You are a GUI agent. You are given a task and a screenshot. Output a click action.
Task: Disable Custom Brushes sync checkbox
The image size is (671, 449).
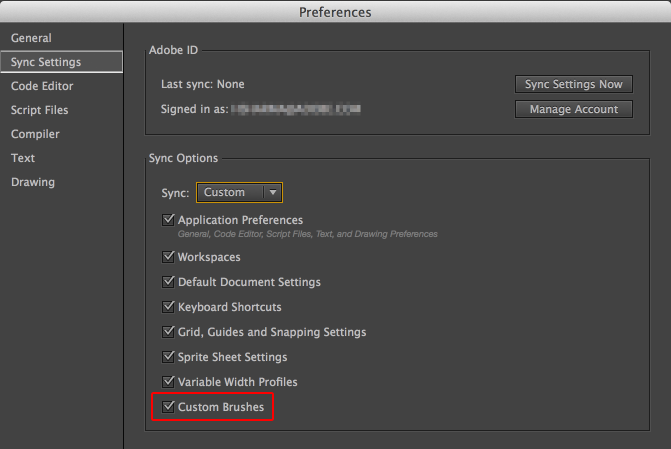pos(168,408)
